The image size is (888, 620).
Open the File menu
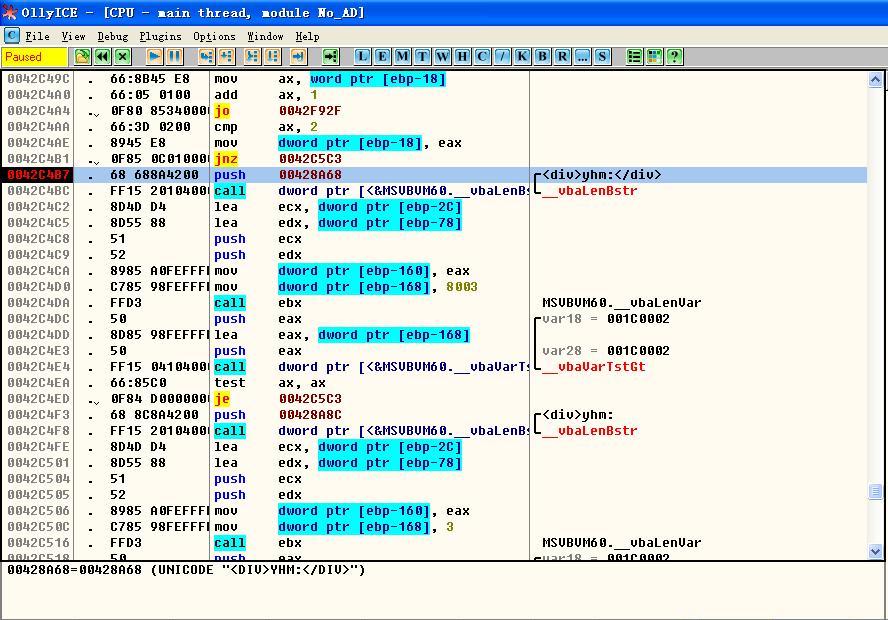pyautogui.click(x=37, y=36)
